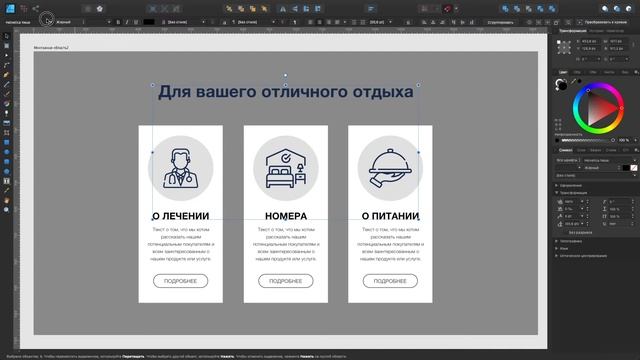Select the Artboard tool
Screen dimensions: 640x360
[x=6, y=46]
